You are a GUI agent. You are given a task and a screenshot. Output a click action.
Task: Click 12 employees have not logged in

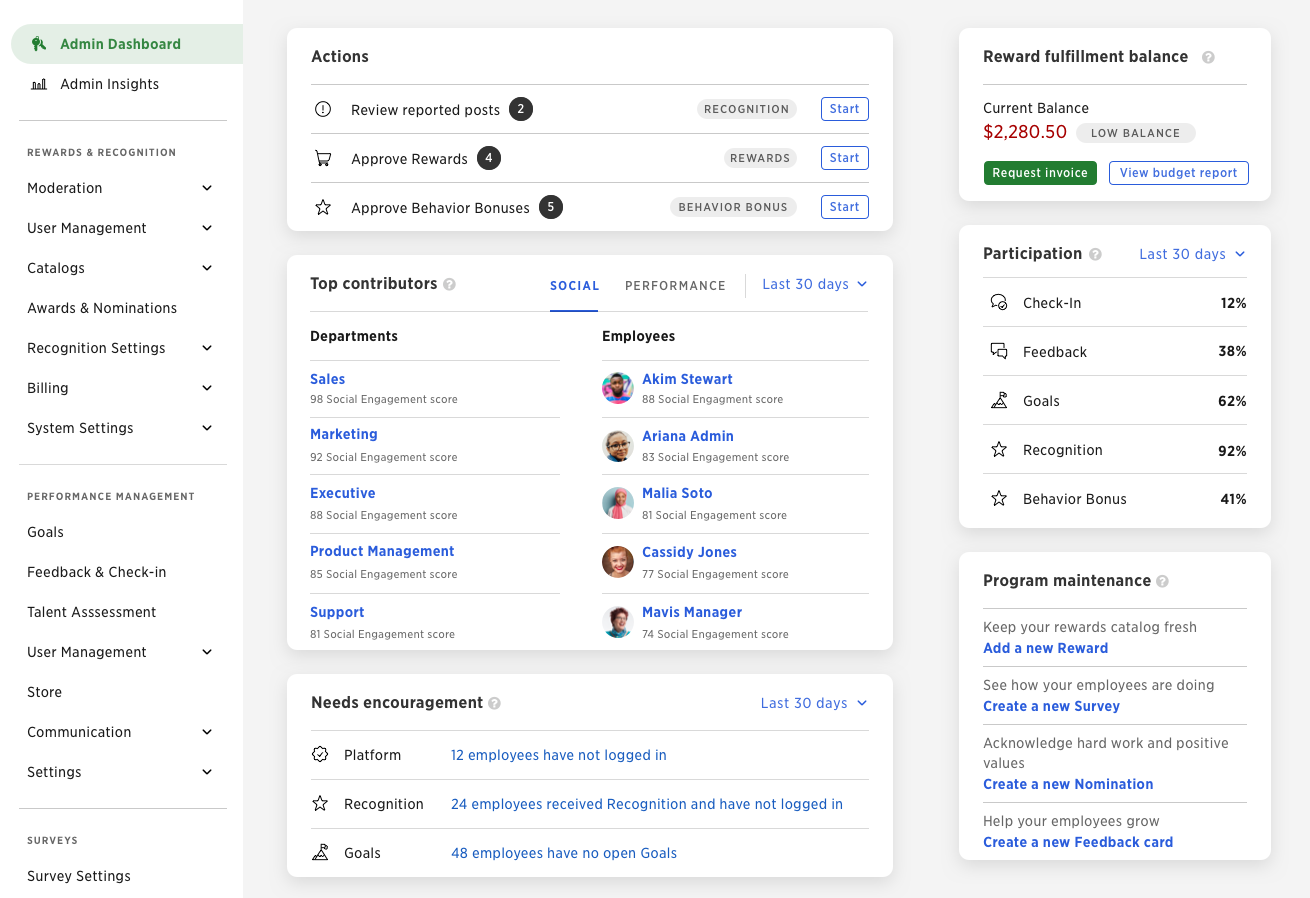(559, 755)
